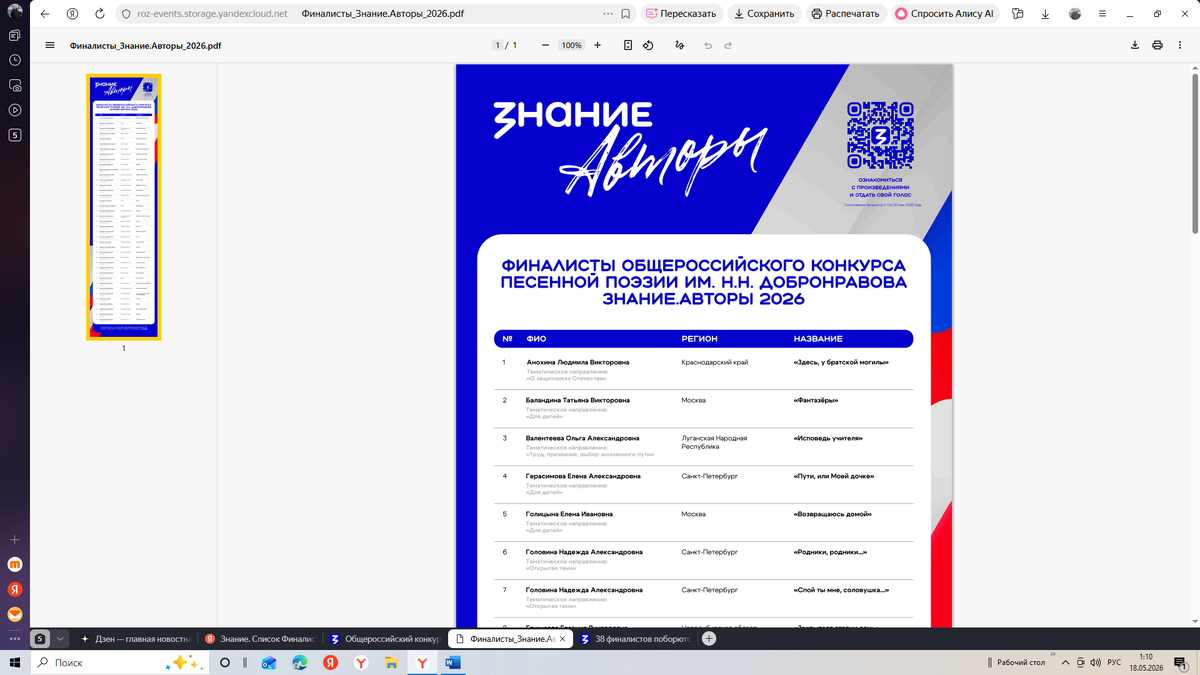Viewport: 1200px width, 675px height.
Task: Open the three-dot menu in the address bar
Action: [x=608, y=14]
